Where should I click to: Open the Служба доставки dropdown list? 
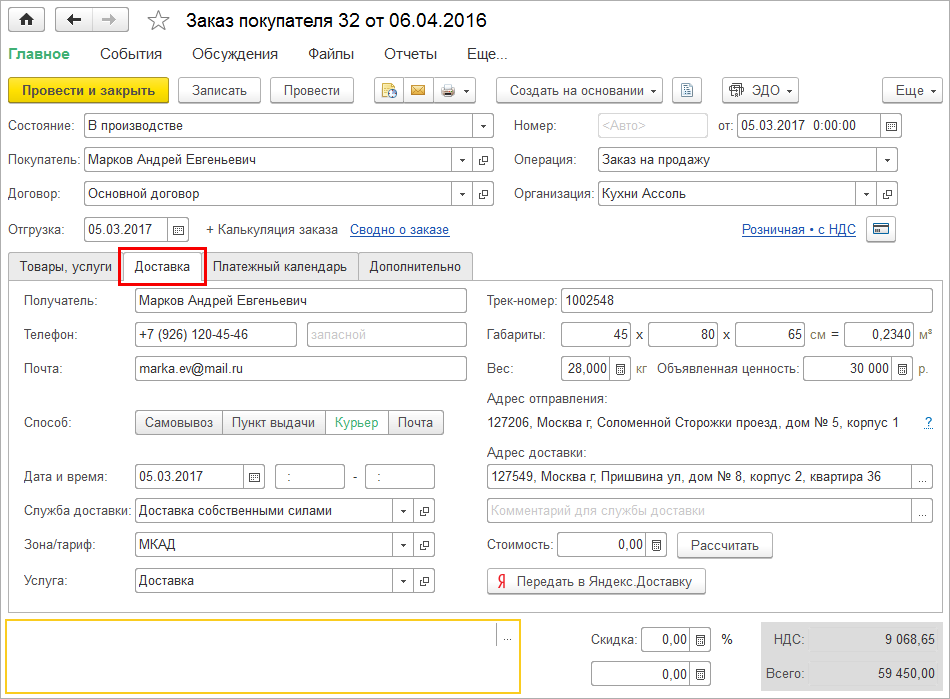[x=403, y=511]
